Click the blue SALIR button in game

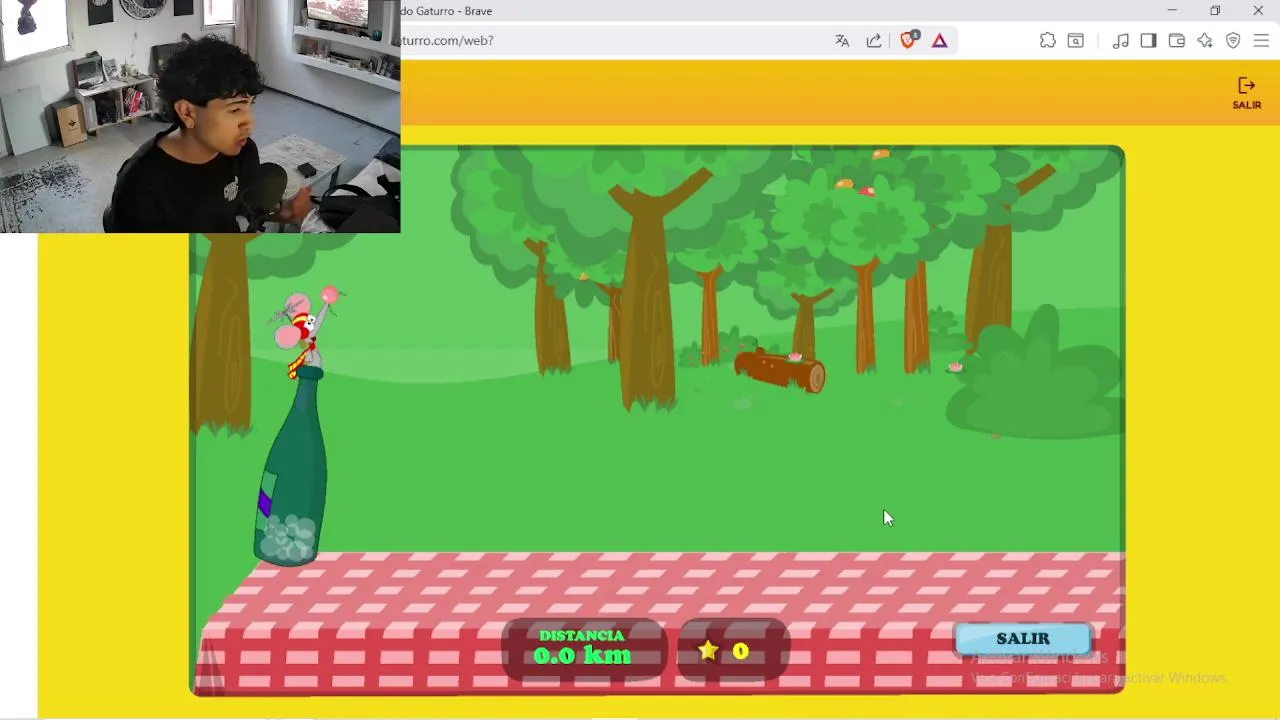(x=1023, y=639)
